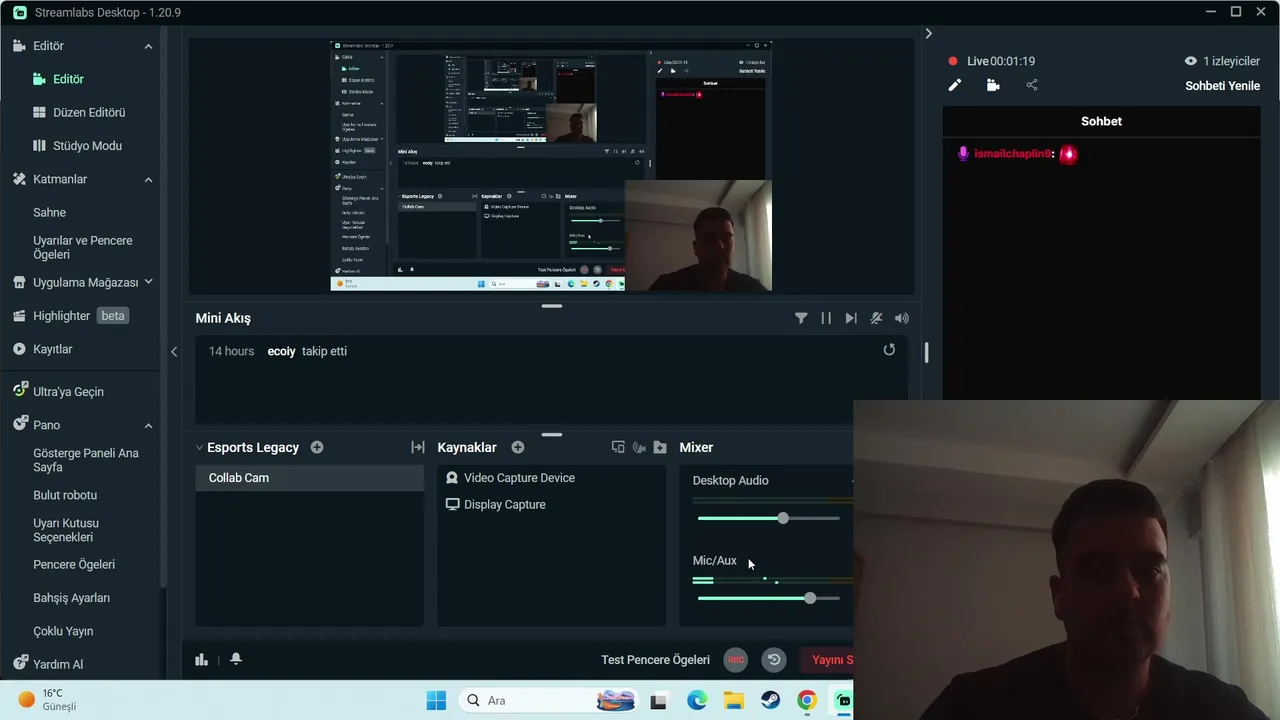Collapse the Pano section chevron
This screenshot has width=1280, height=720.
pos(148,425)
